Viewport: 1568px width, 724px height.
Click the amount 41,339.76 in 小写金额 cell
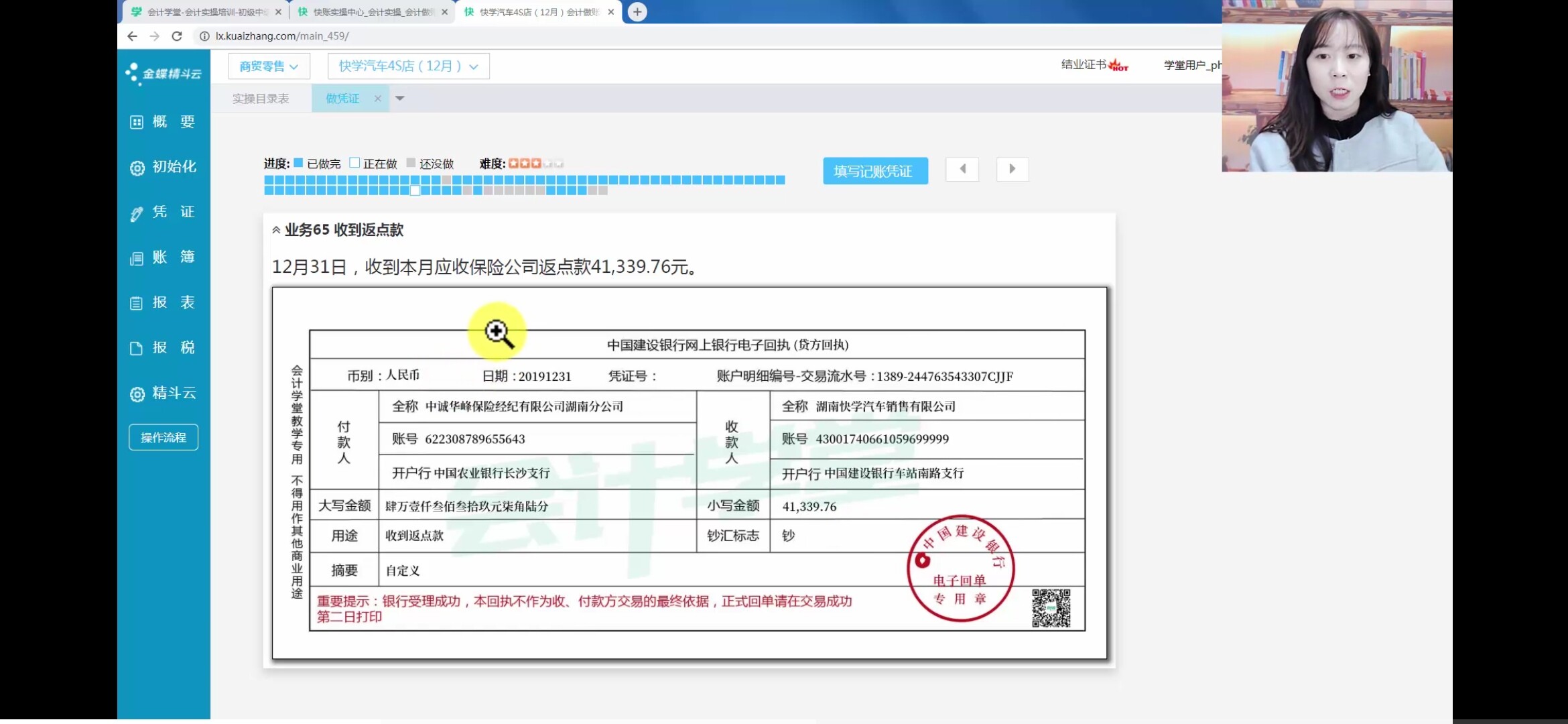pos(809,507)
